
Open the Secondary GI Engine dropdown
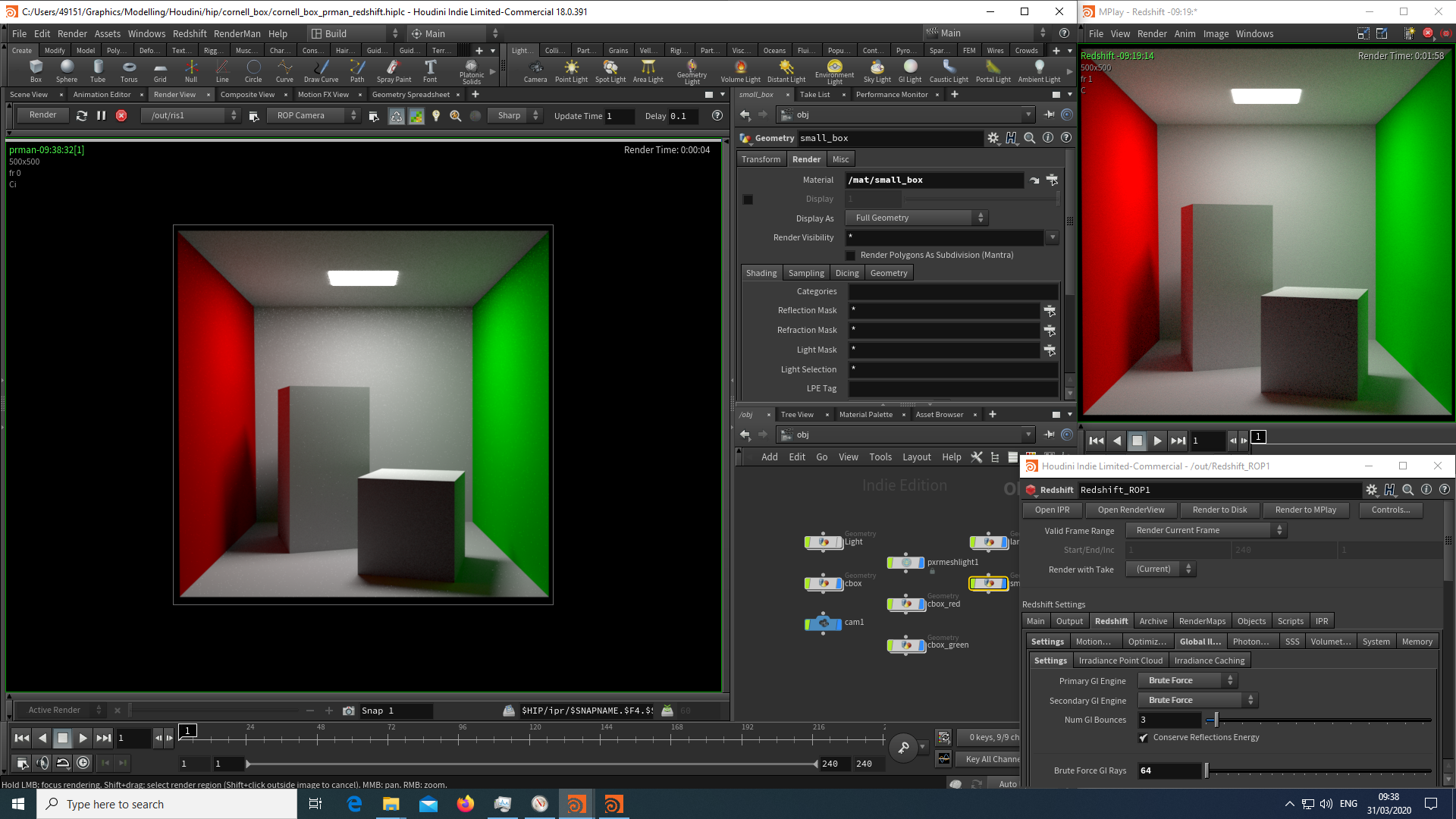(x=1197, y=701)
